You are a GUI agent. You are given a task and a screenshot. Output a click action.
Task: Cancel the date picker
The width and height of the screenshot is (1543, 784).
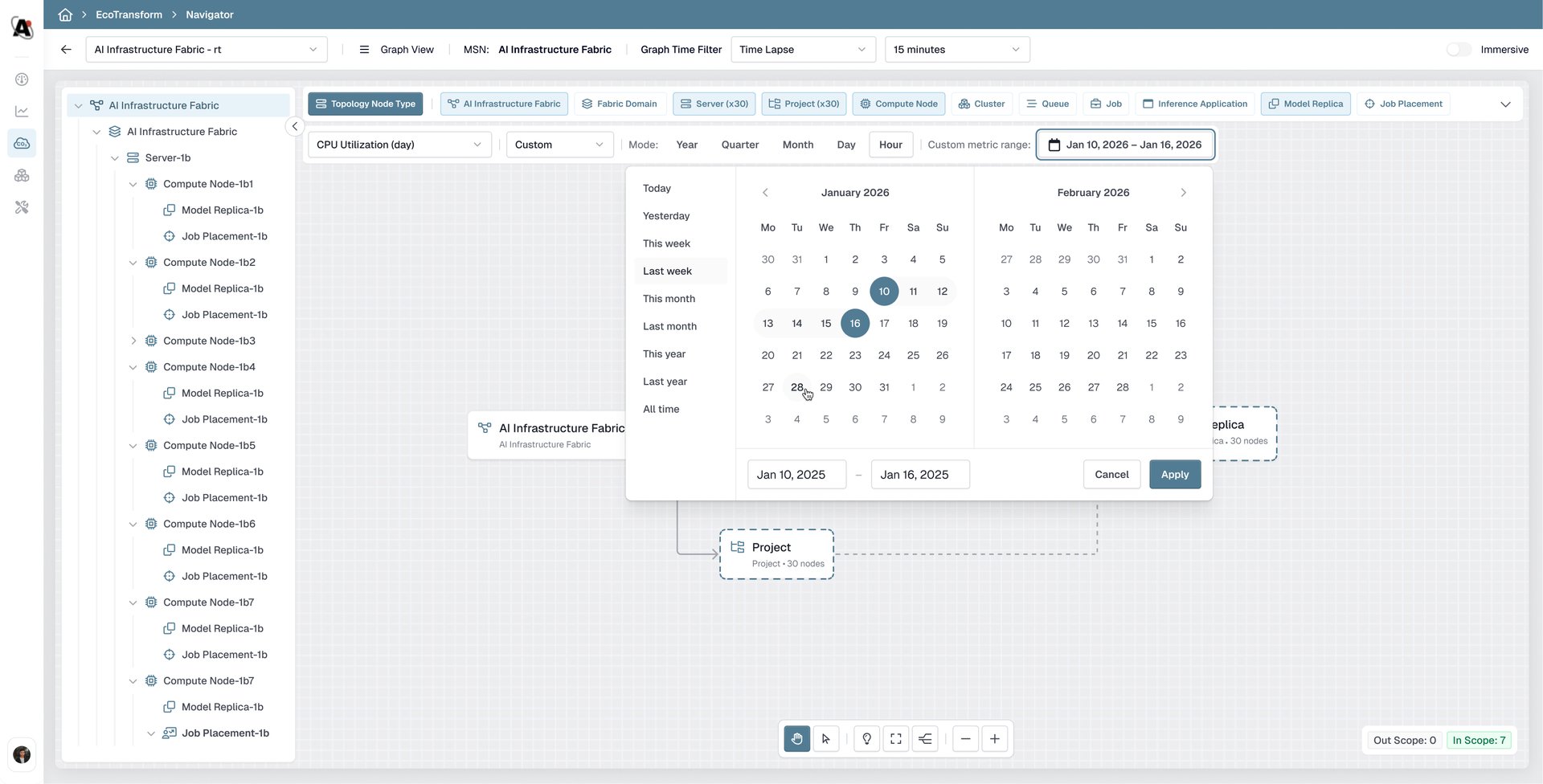(x=1111, y=475)
